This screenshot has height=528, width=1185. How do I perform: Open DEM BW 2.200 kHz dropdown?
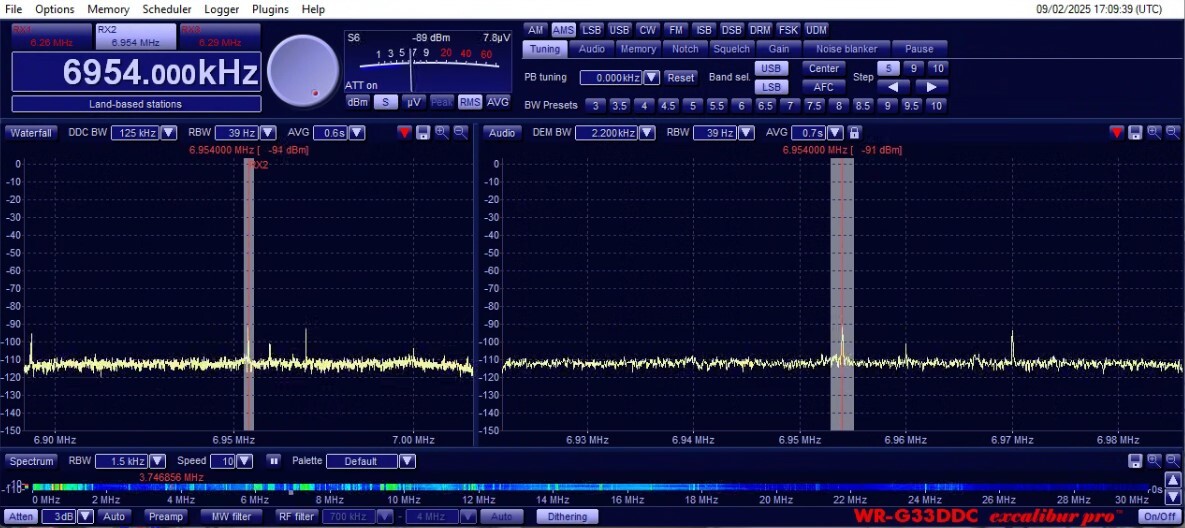pyautogui.click(x=647, y=133)
